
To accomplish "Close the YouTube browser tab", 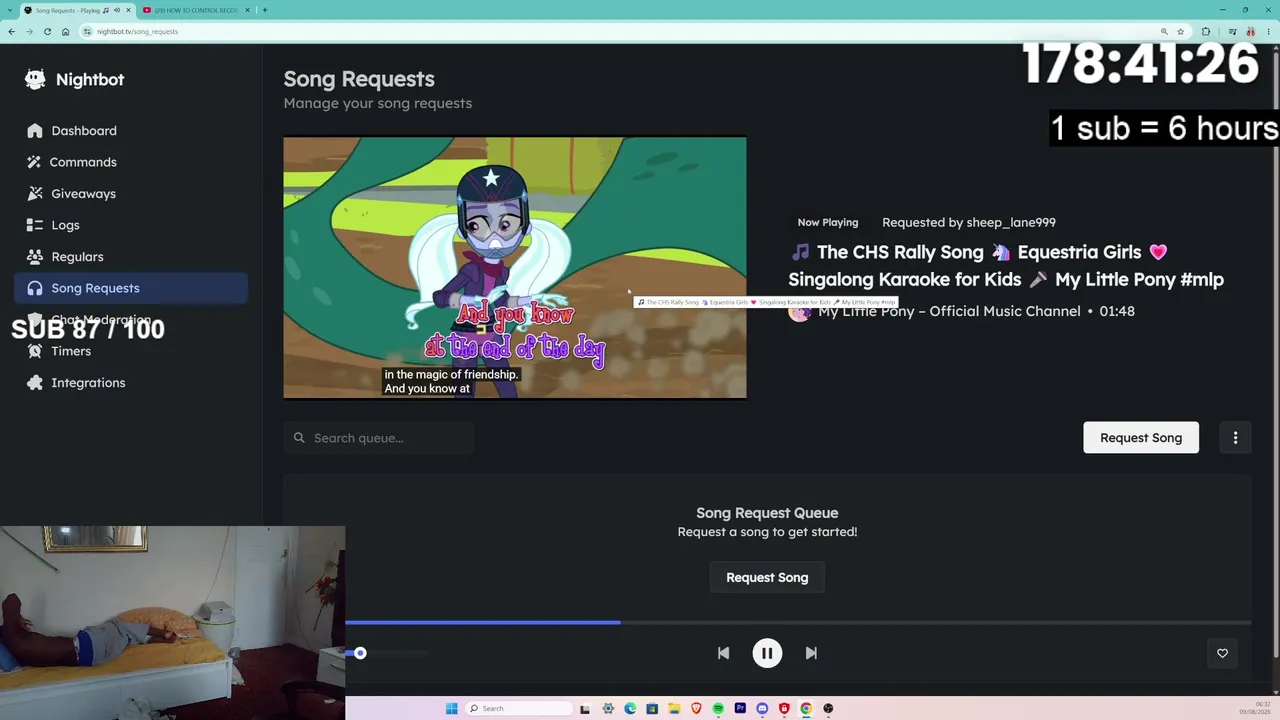I will pyautogui.click(x=248, y=10).
